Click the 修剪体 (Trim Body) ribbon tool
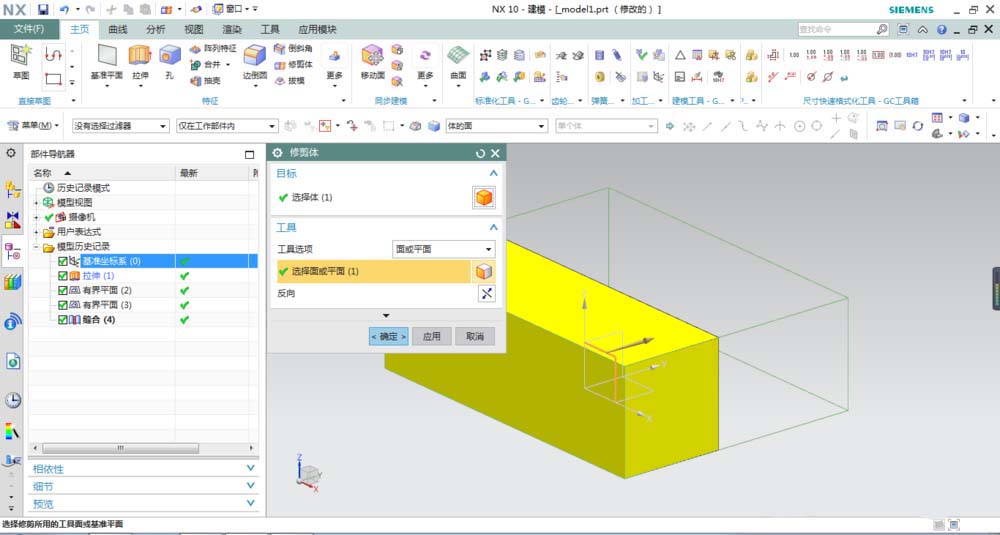The height and width of the screenshot is (535, 1000). (293, 64)
